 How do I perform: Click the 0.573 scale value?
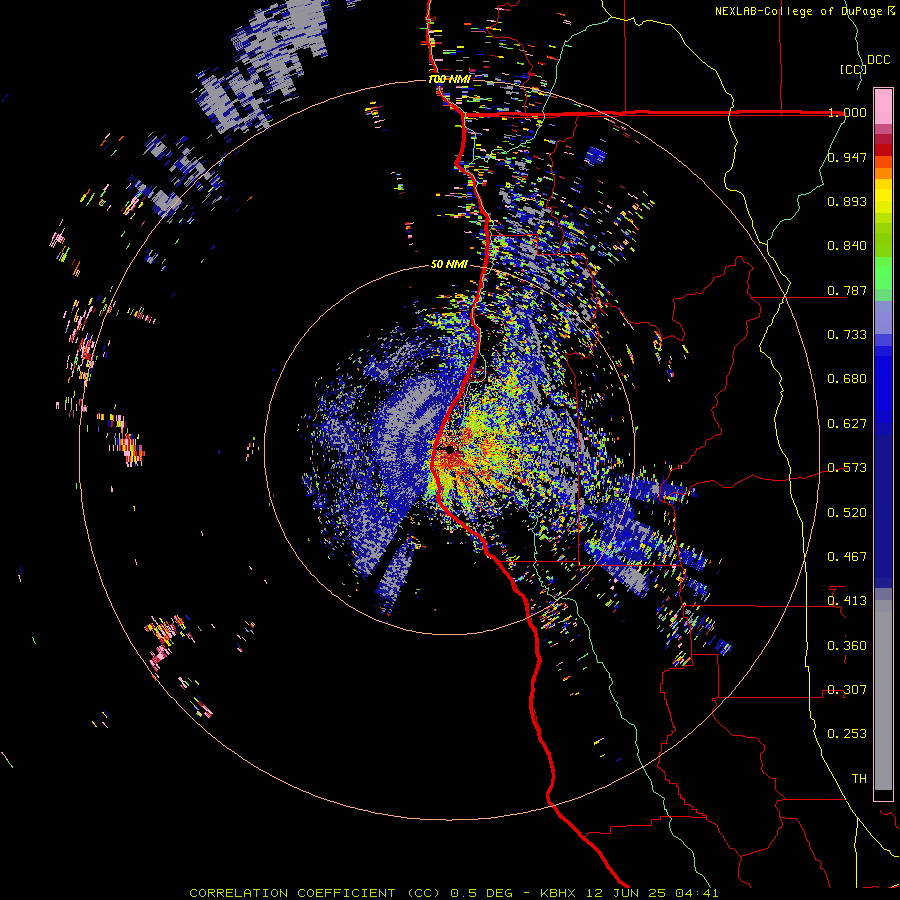click(x=847, y=468)
